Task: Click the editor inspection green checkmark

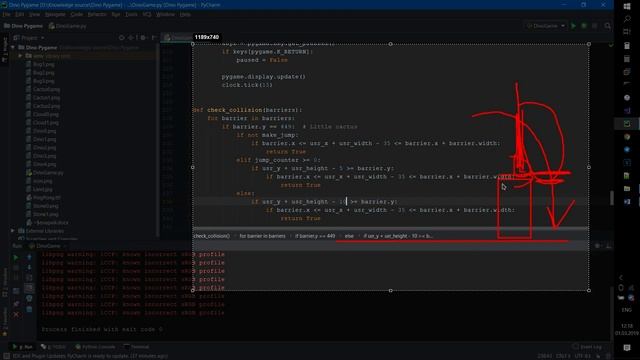Action: [x=611, y=44]
